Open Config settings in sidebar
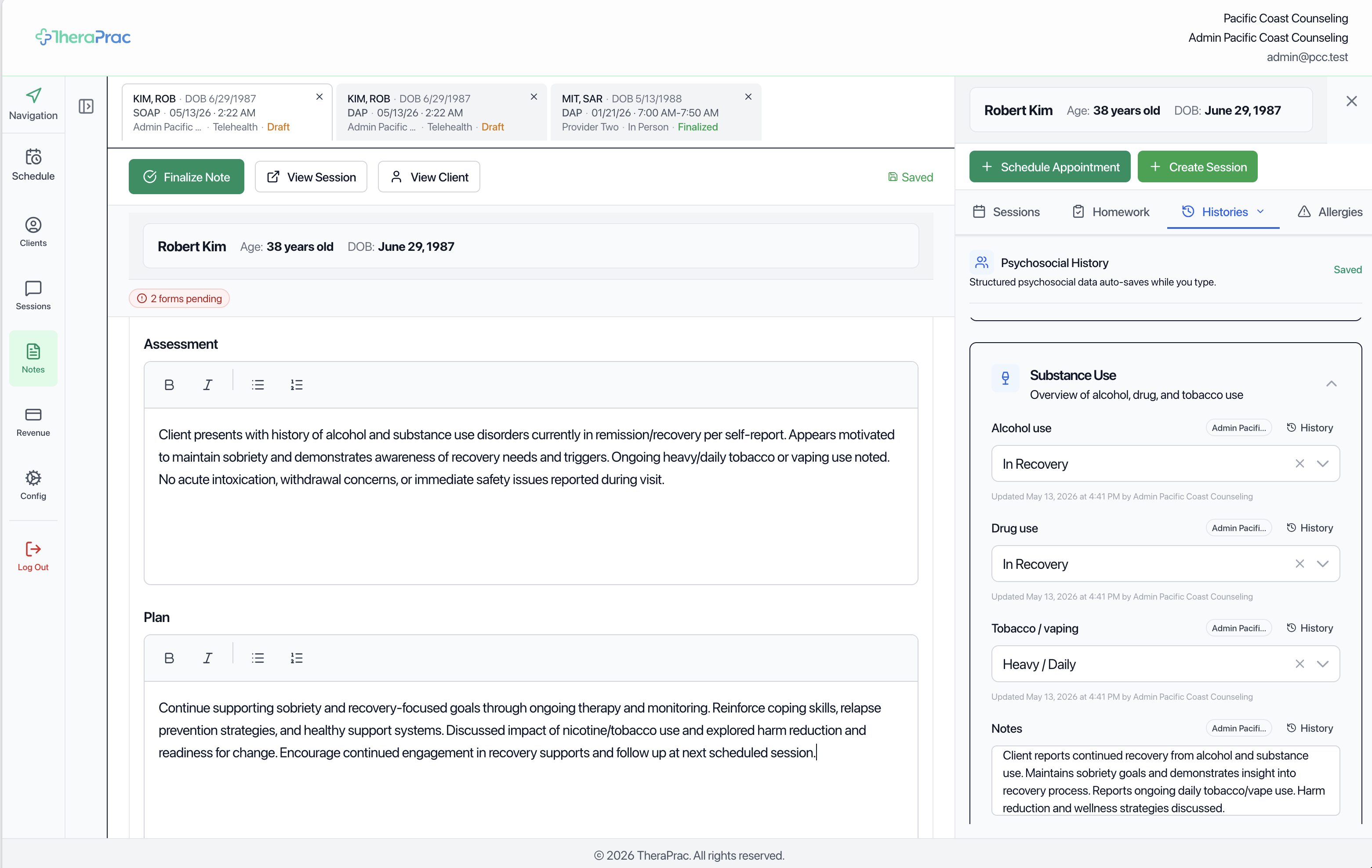The height and width of the screenshot is (868, 1372). (x=33, y=485)
